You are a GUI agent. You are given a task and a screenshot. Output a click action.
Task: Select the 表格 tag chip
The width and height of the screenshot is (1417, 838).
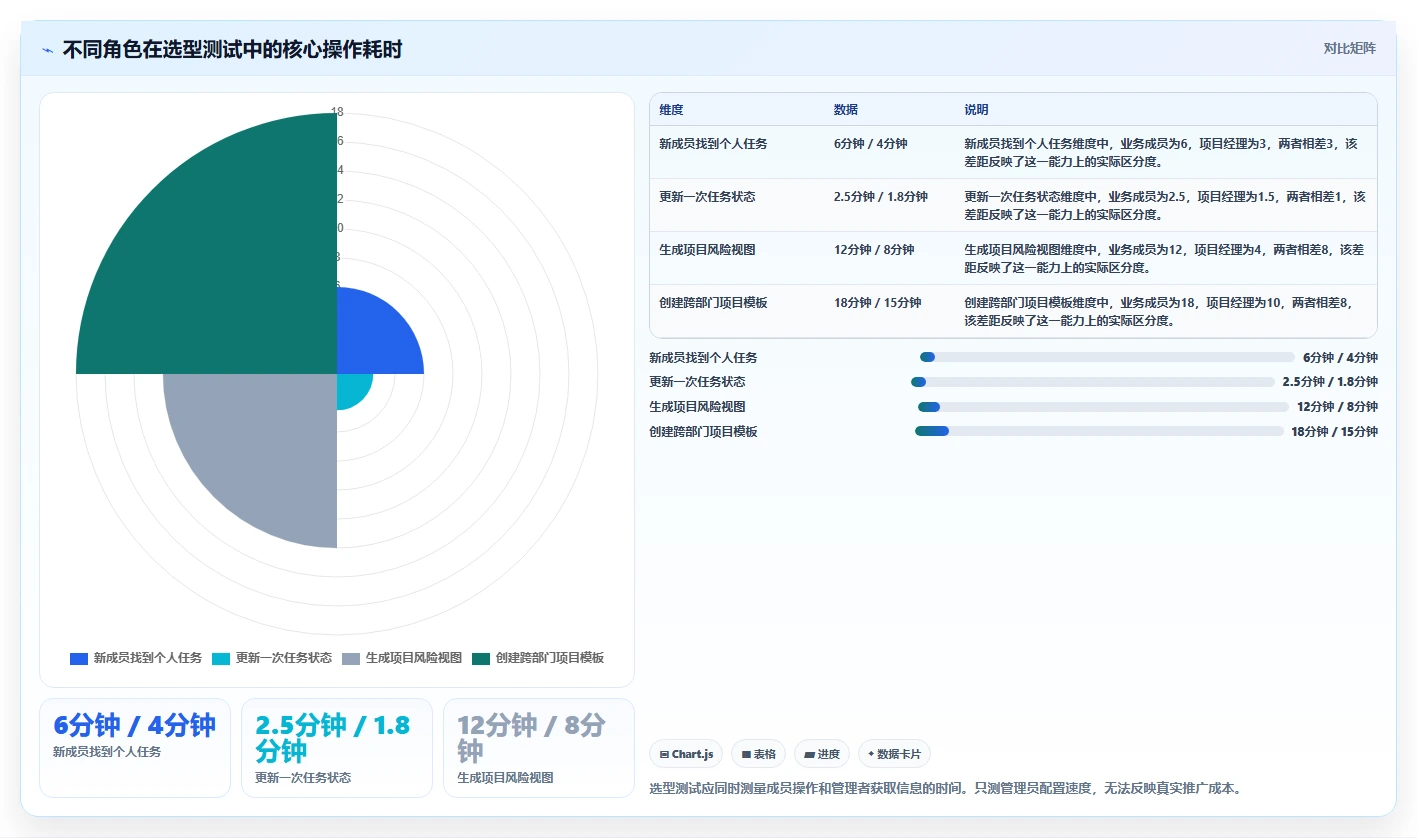[x=758, y=754]
